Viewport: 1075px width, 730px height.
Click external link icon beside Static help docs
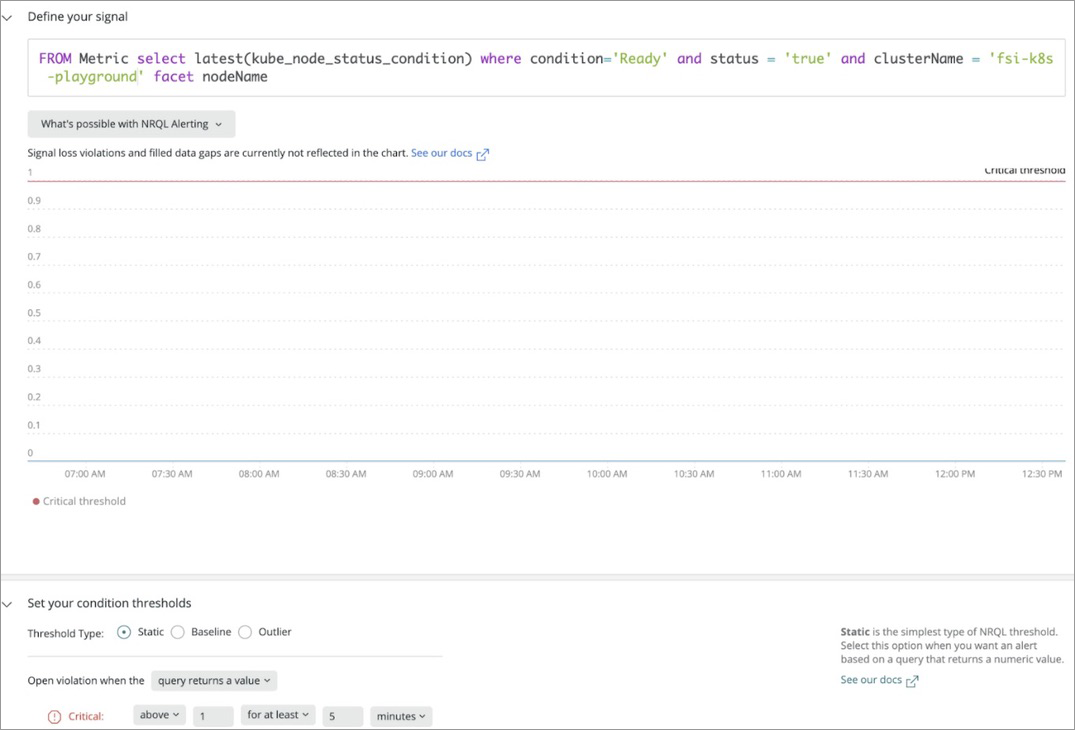pyautogui.click(x=912, y=681)
